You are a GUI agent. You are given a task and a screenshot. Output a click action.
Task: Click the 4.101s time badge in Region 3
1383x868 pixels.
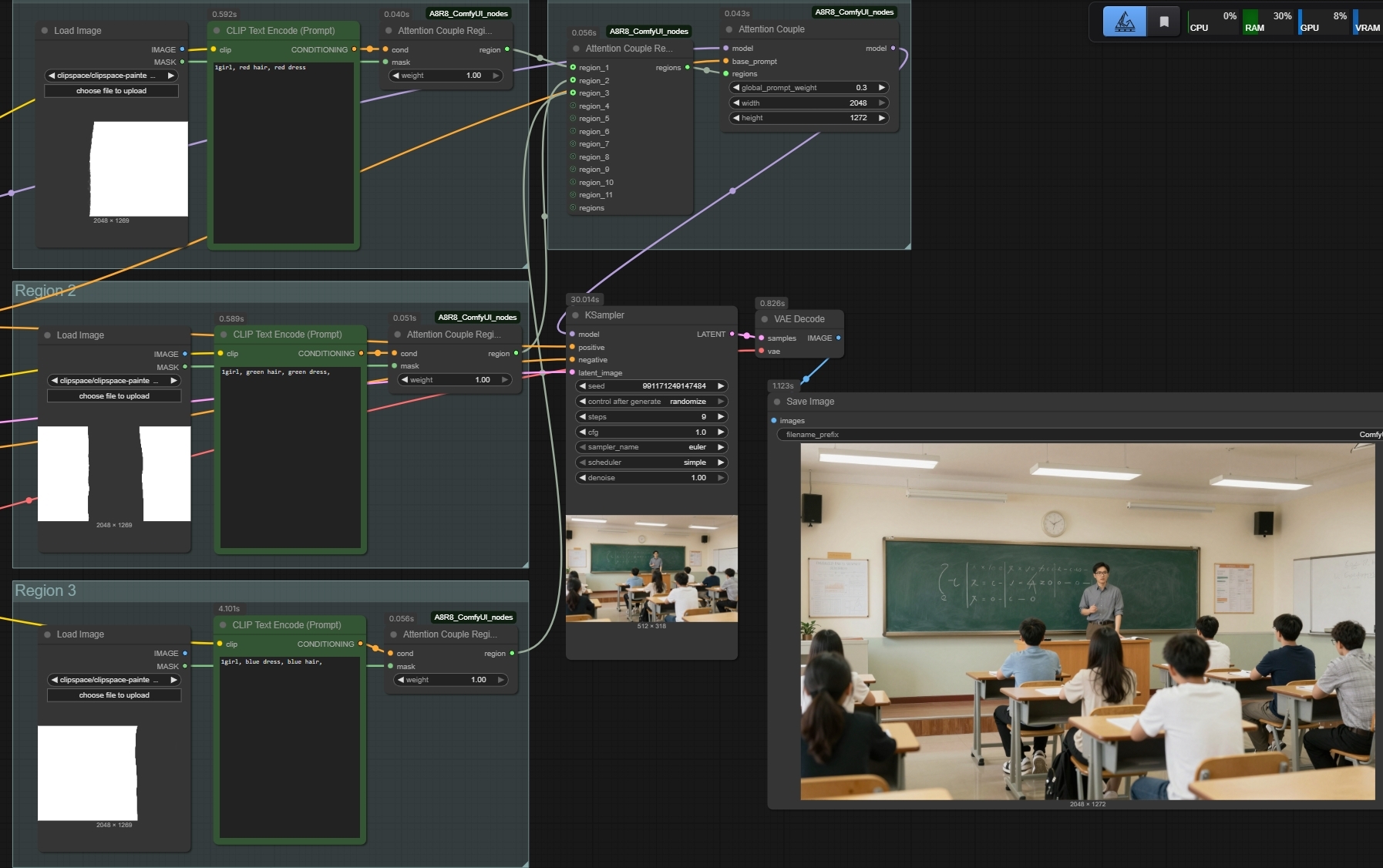point(229,609)
